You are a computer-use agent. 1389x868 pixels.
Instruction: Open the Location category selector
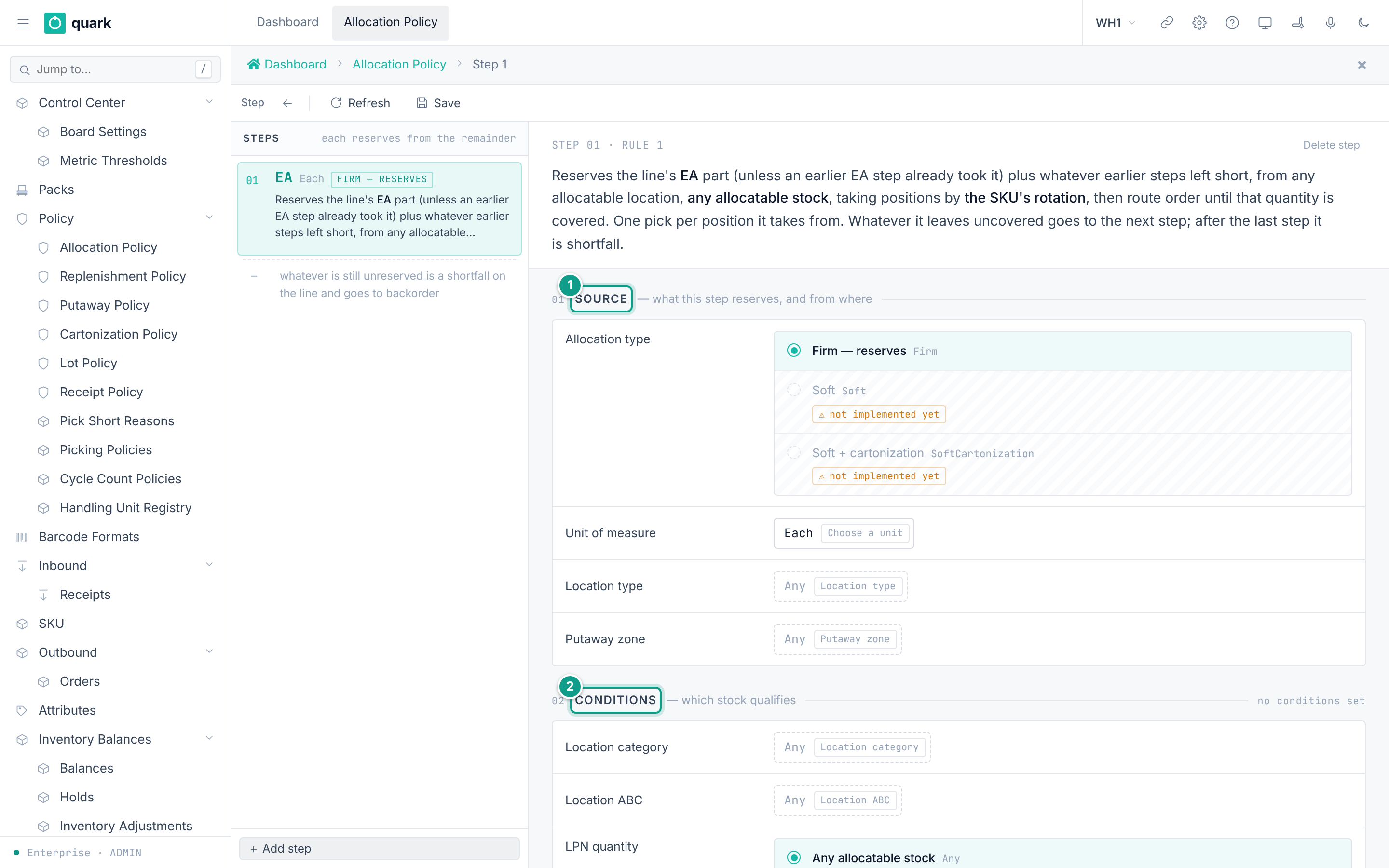[x=852, y=747]
